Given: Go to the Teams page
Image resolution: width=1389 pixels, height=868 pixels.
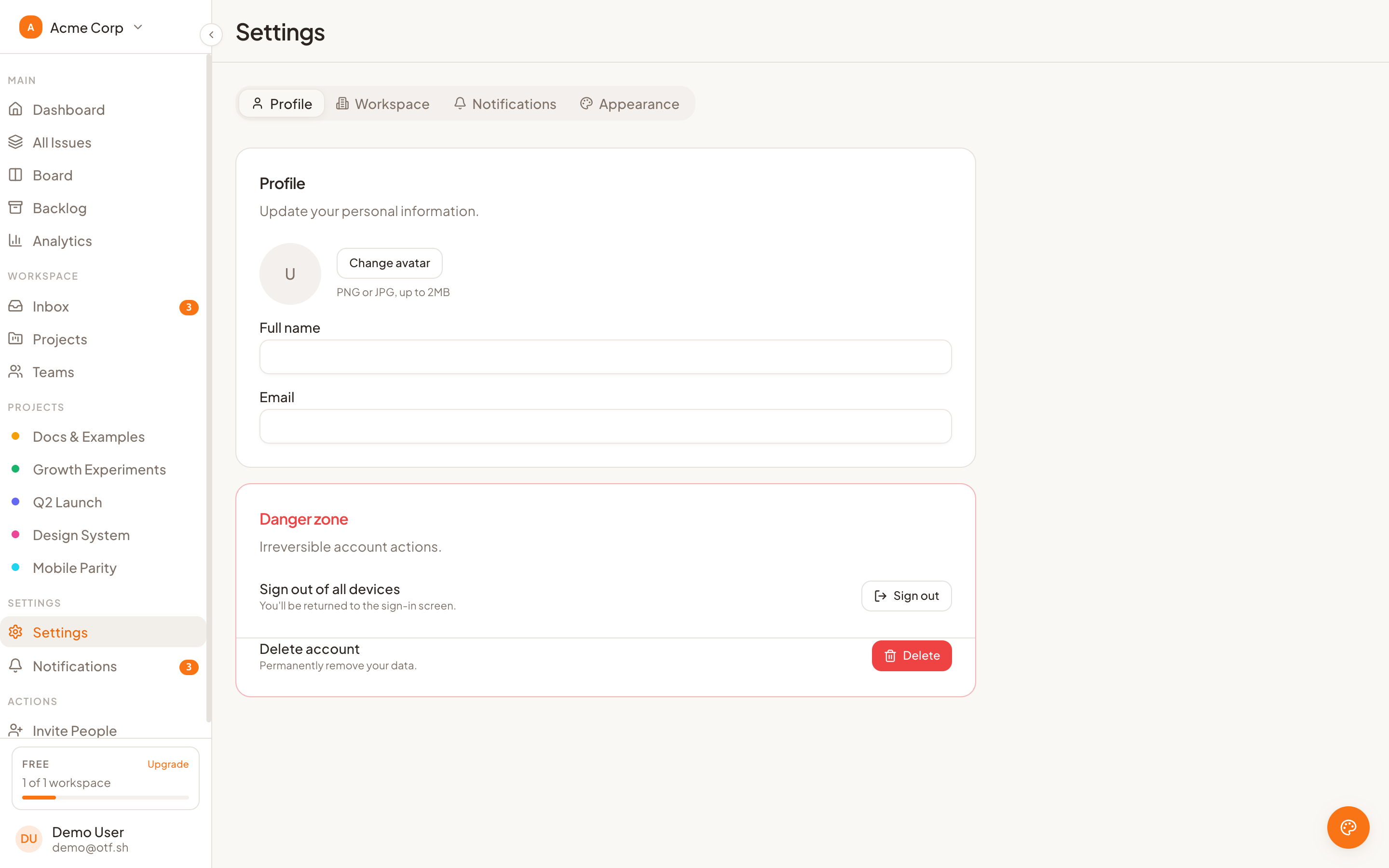Looking at the screenshot, I should click(103, 372).
